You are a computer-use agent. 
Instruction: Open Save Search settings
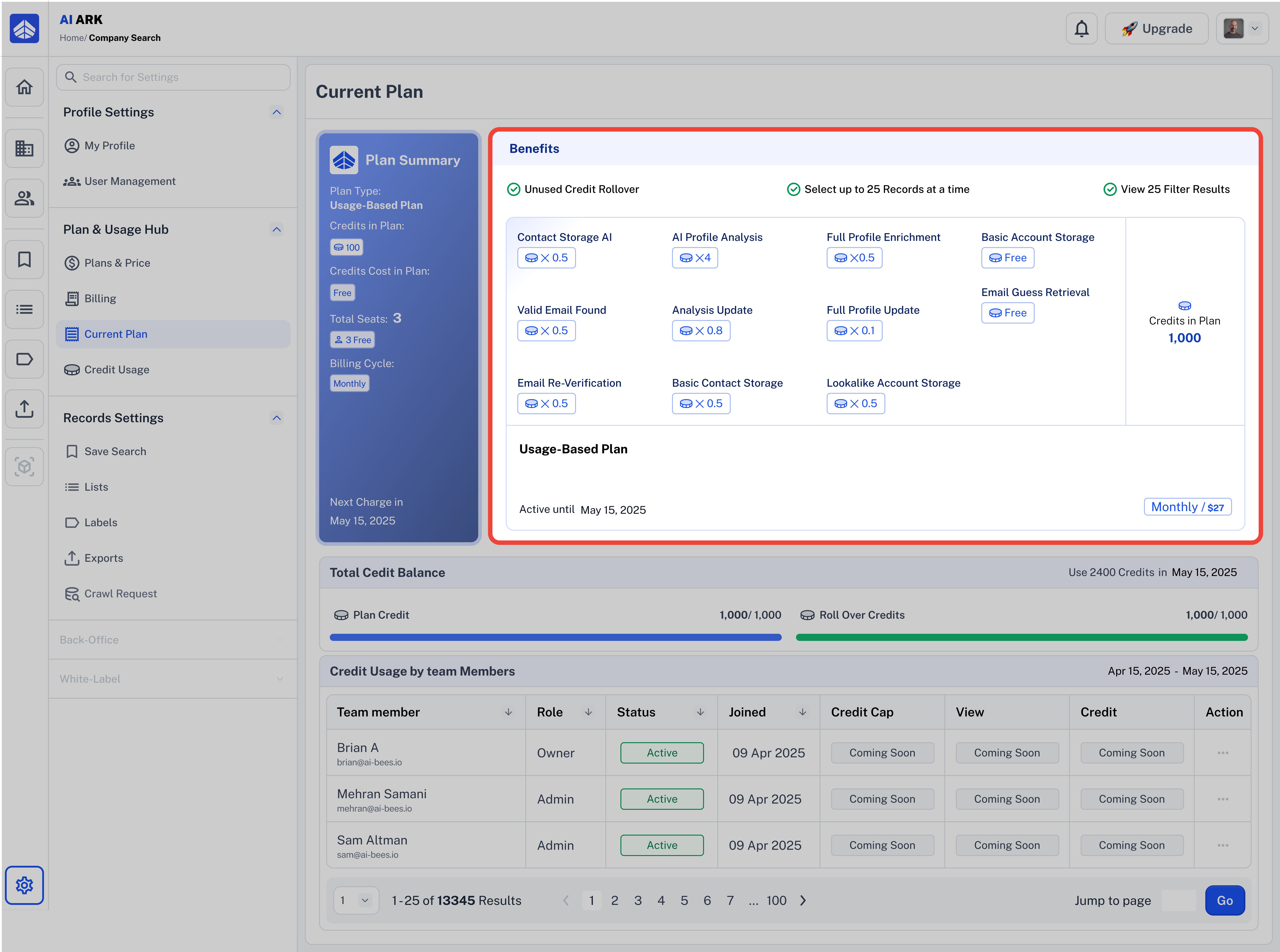[x=173, y=451]
